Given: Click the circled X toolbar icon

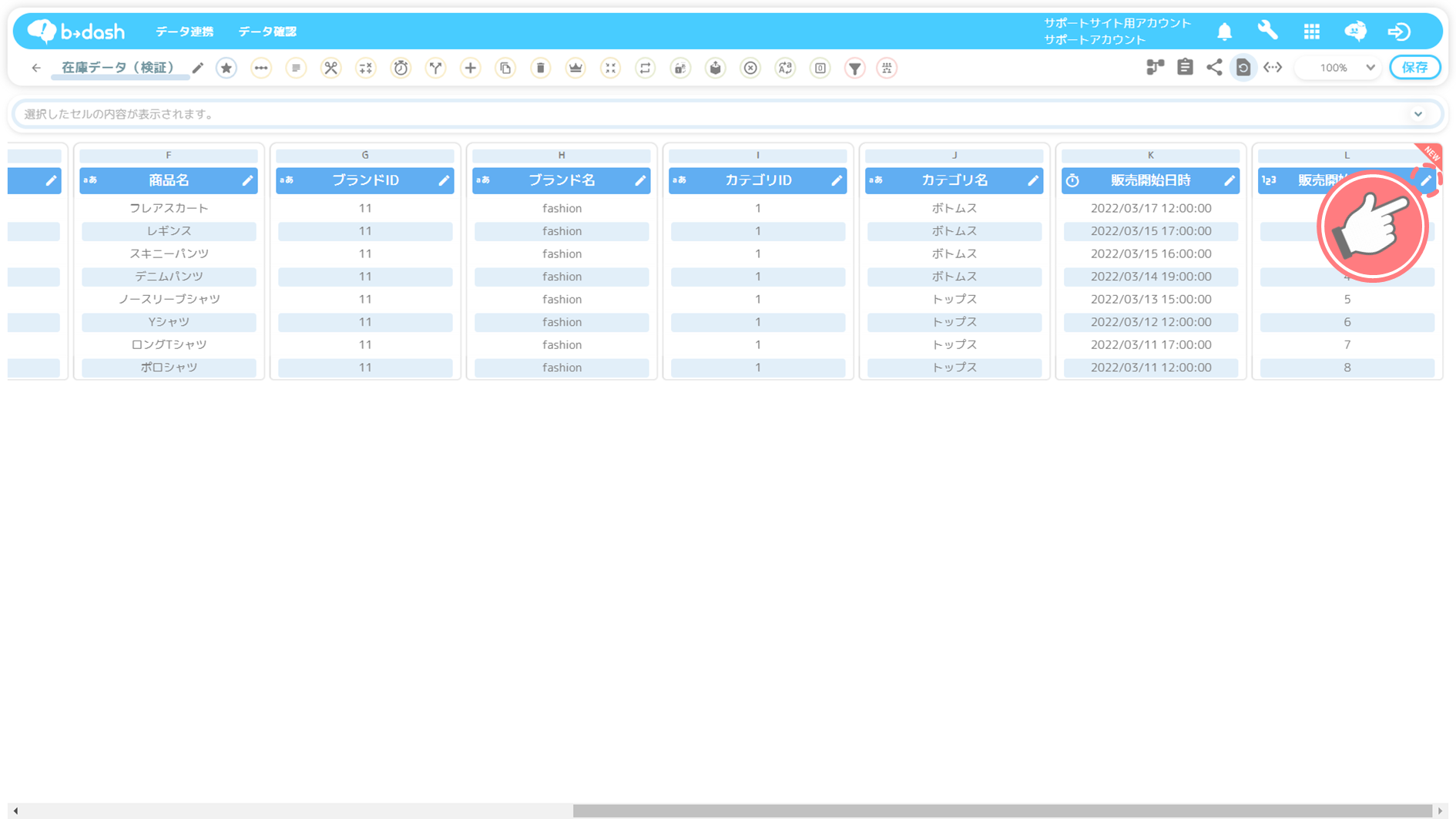Looking at the screenshot, I should (750, 68).
